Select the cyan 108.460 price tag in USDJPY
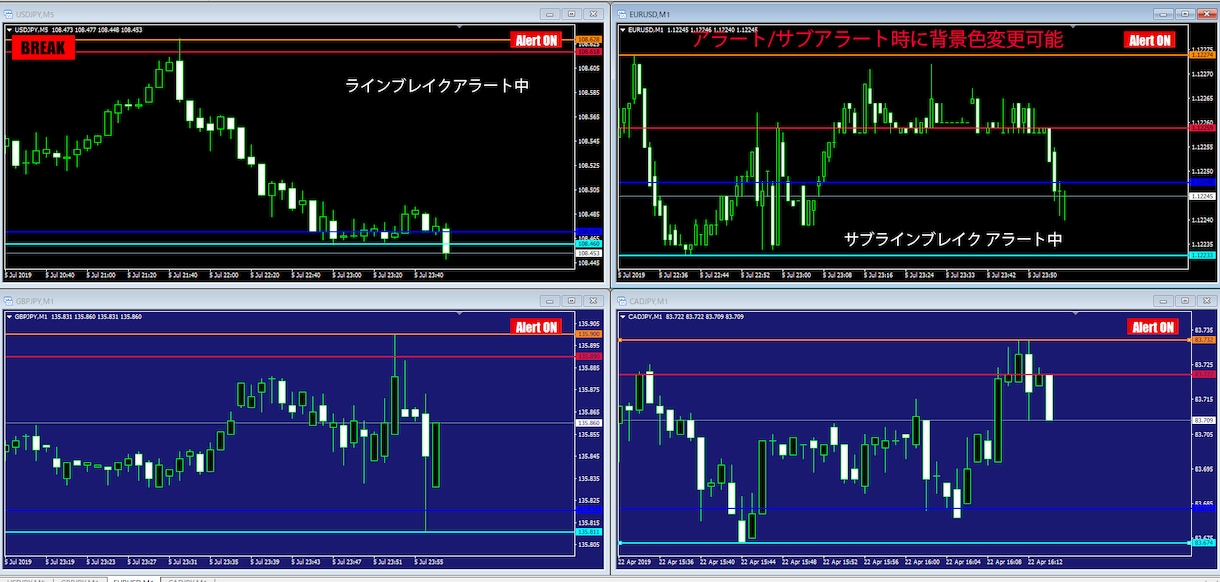Viewport: 1220px width, 582px height. coord(588,244)
